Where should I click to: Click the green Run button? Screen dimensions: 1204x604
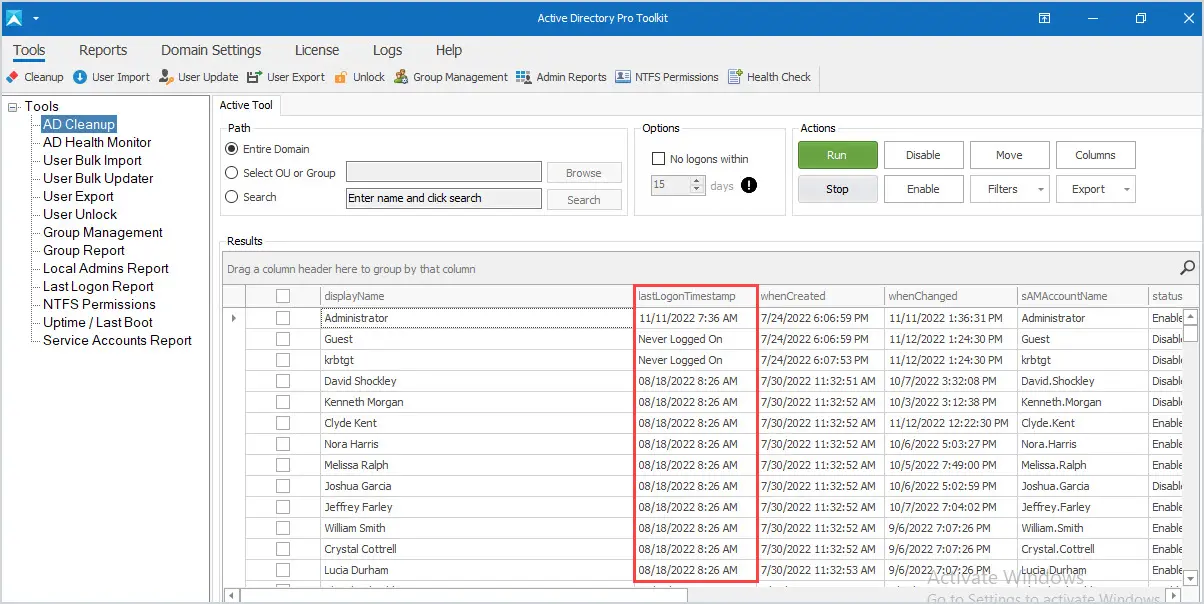click(837, 155)
